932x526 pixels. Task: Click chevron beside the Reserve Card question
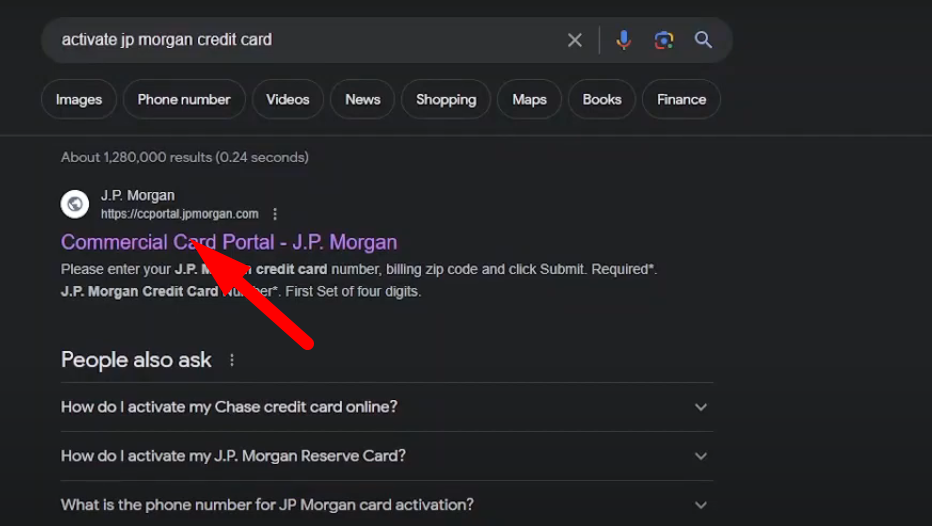pos(701,456)
